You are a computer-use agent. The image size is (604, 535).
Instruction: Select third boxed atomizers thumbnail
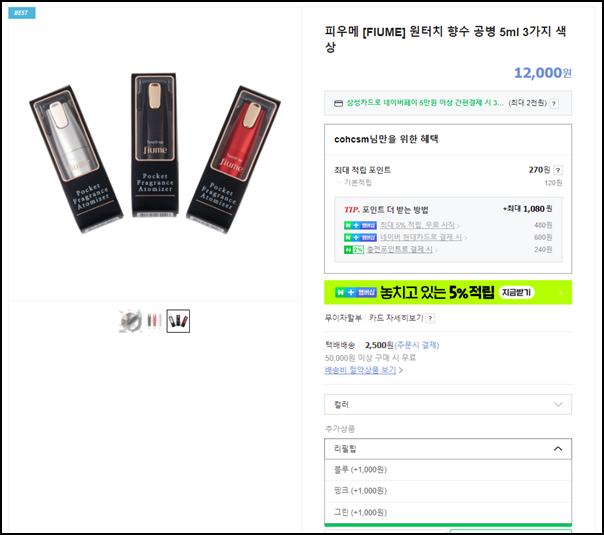click(x=178, y=321)
